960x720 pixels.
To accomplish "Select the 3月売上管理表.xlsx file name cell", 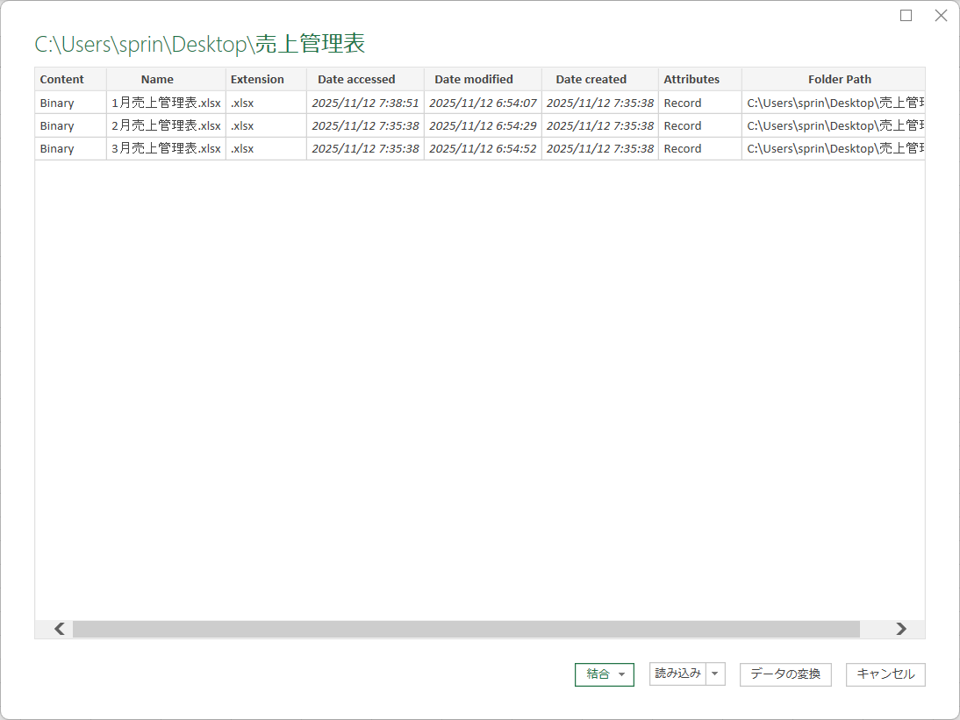I will (166, 149).
